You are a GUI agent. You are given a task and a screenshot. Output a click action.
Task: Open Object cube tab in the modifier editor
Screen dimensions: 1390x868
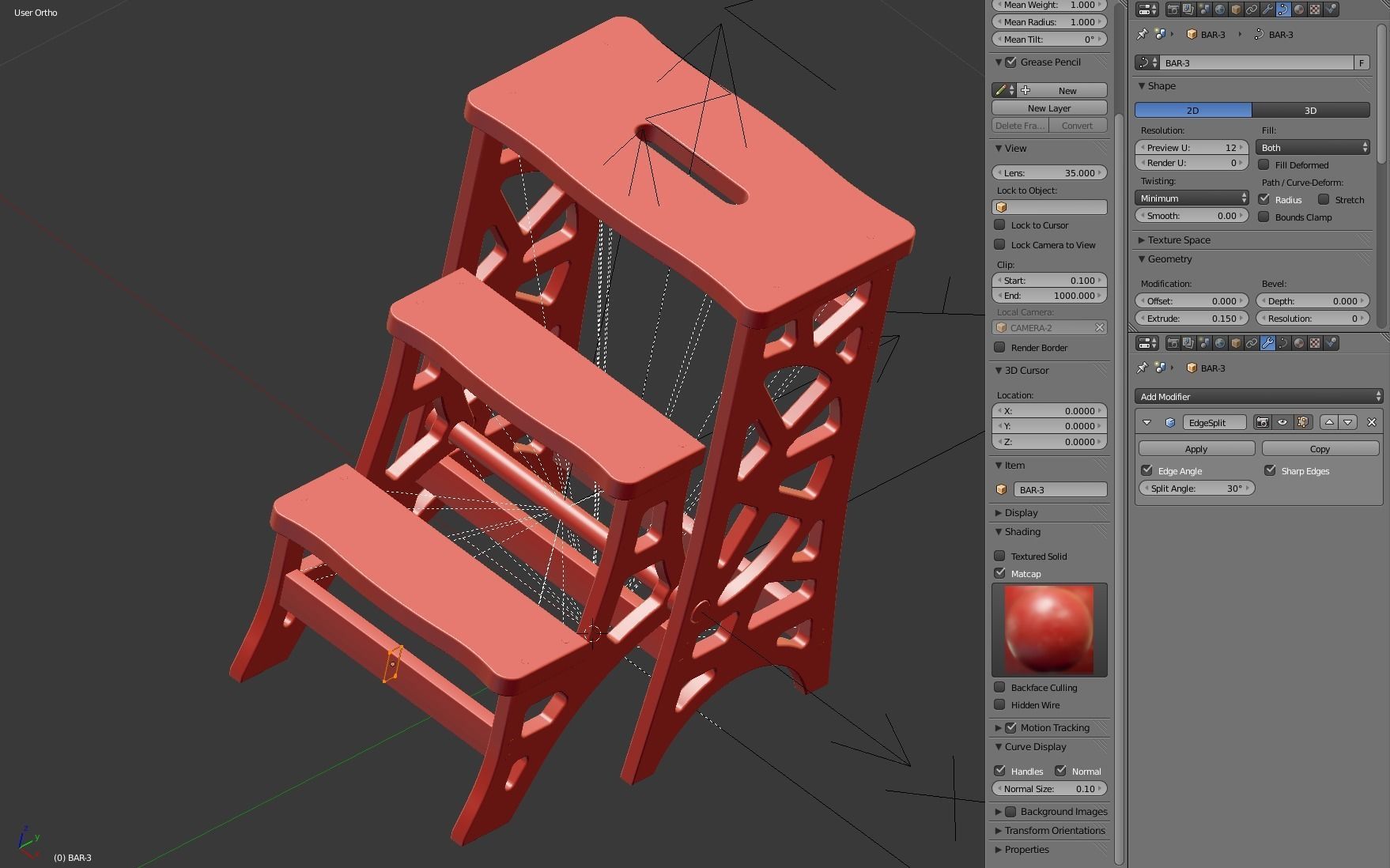click(1236, 343)
